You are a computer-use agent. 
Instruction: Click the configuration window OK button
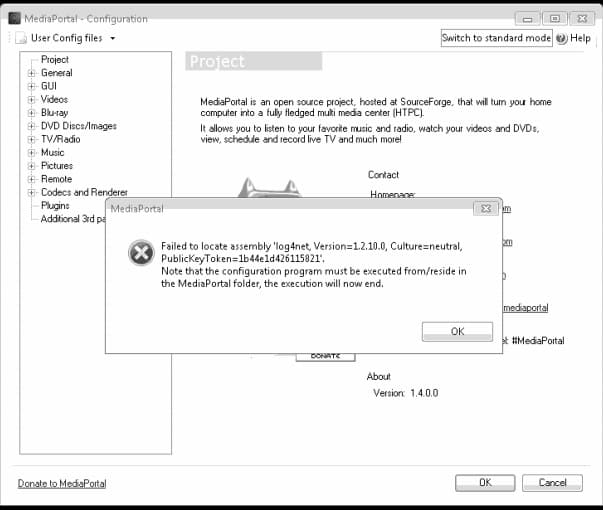485,483
